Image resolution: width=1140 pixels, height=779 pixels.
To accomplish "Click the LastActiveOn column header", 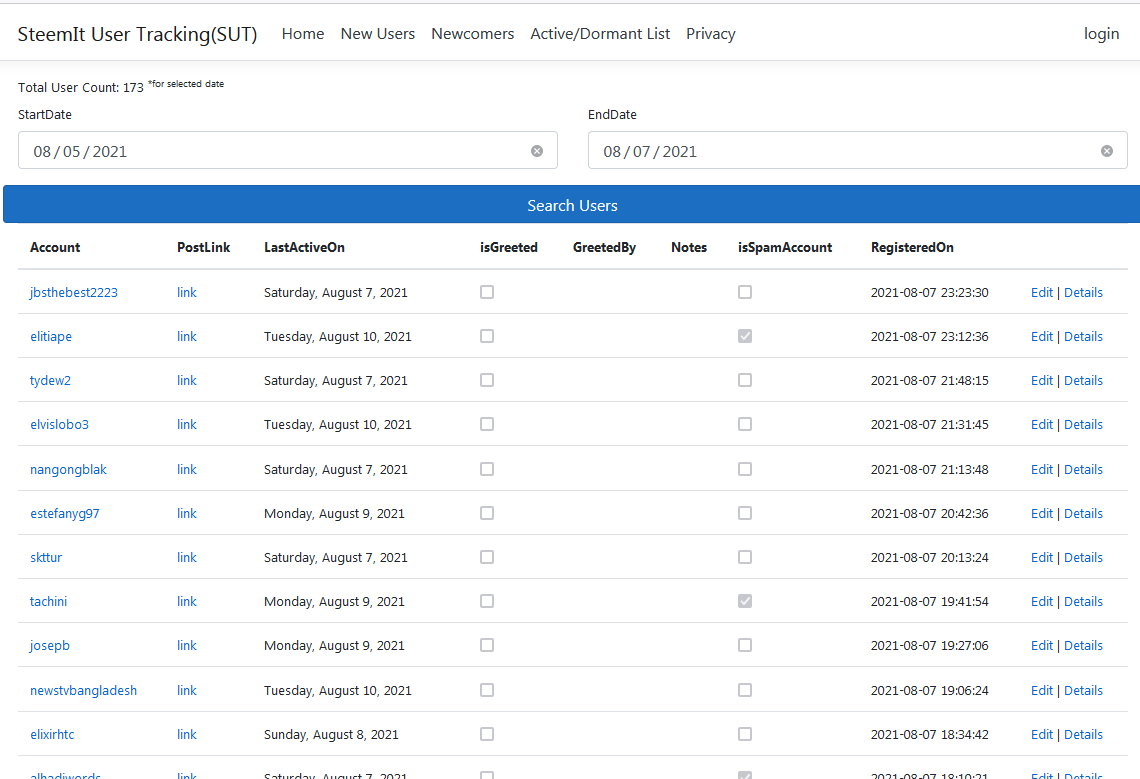I will coord(304,247).
